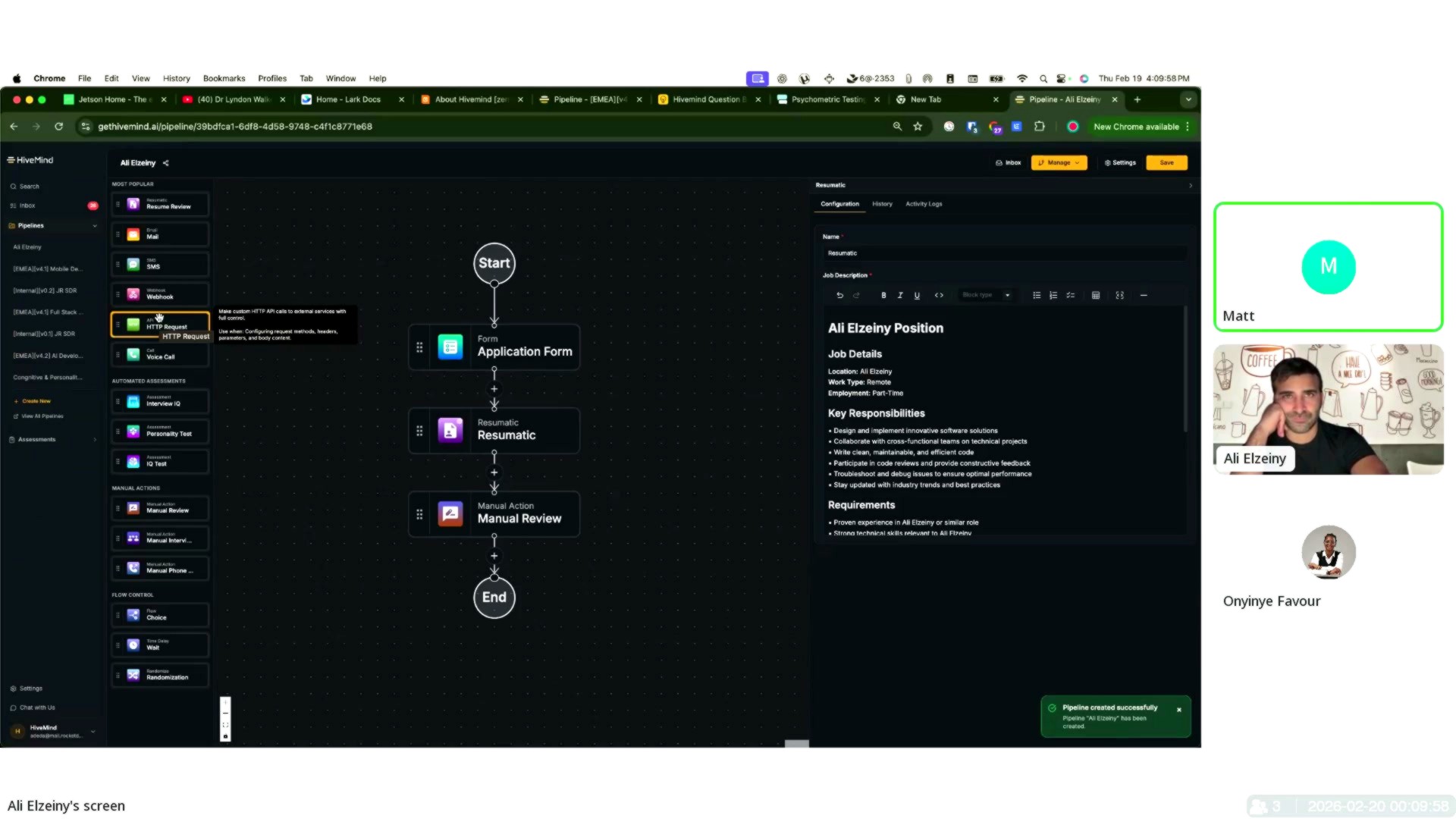Click the Resume Review block icon
This screenshot has height=819, width=1456.
pyautogui.click(x=133, y=204)
